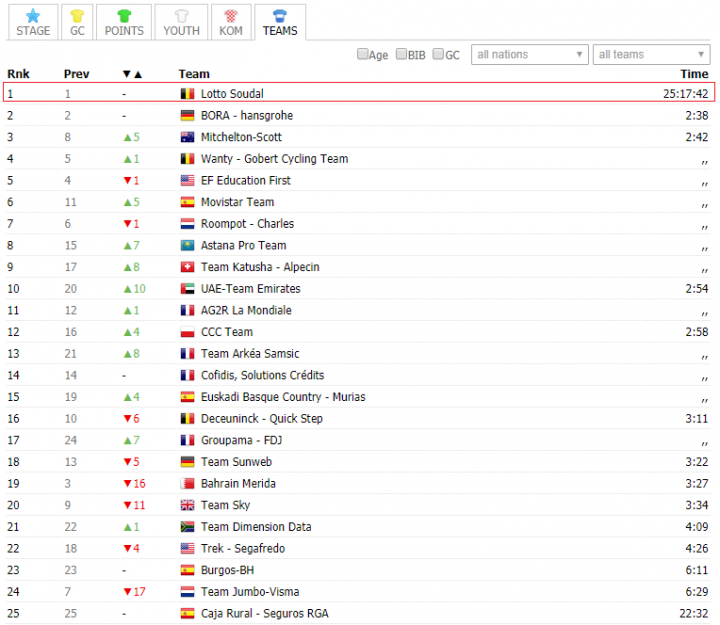This screenshot has height=625, width=720.
Task: Click the UK flag beside Team Sky
Action: pyautogui.click(x=187, y=505)
